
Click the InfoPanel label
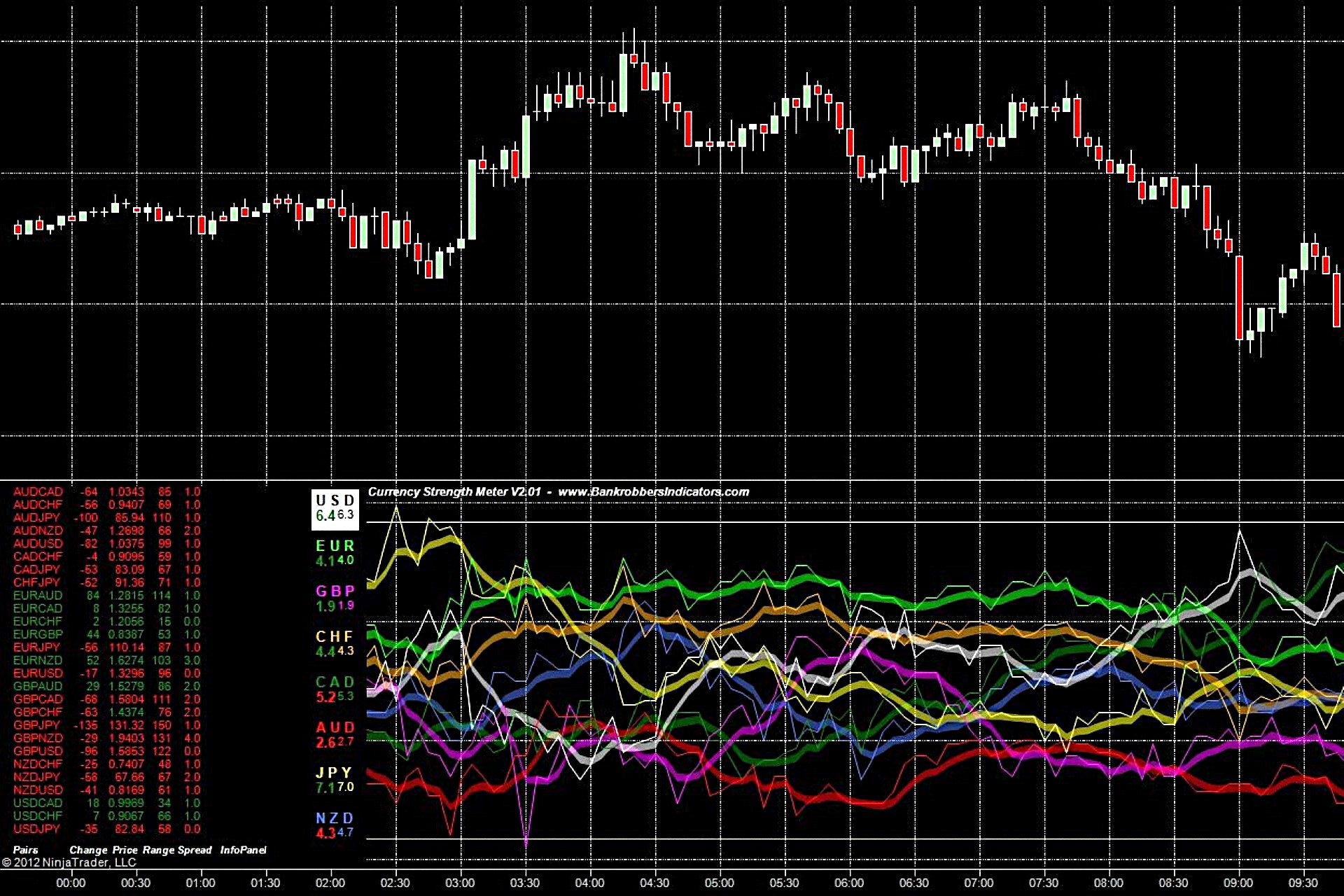point(244,850)
